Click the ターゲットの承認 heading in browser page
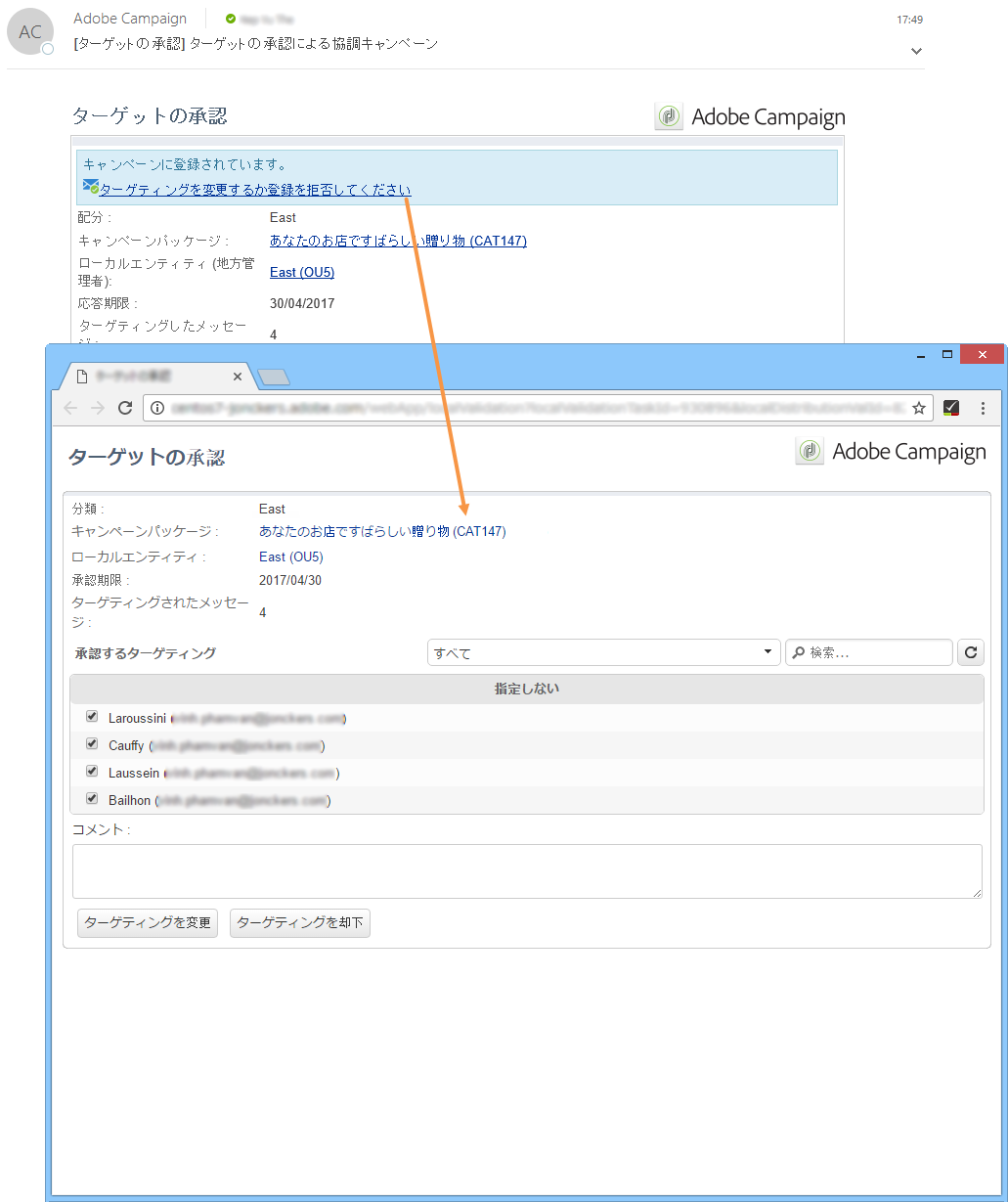This screenshot has width=1008, height=1202. 147,457
